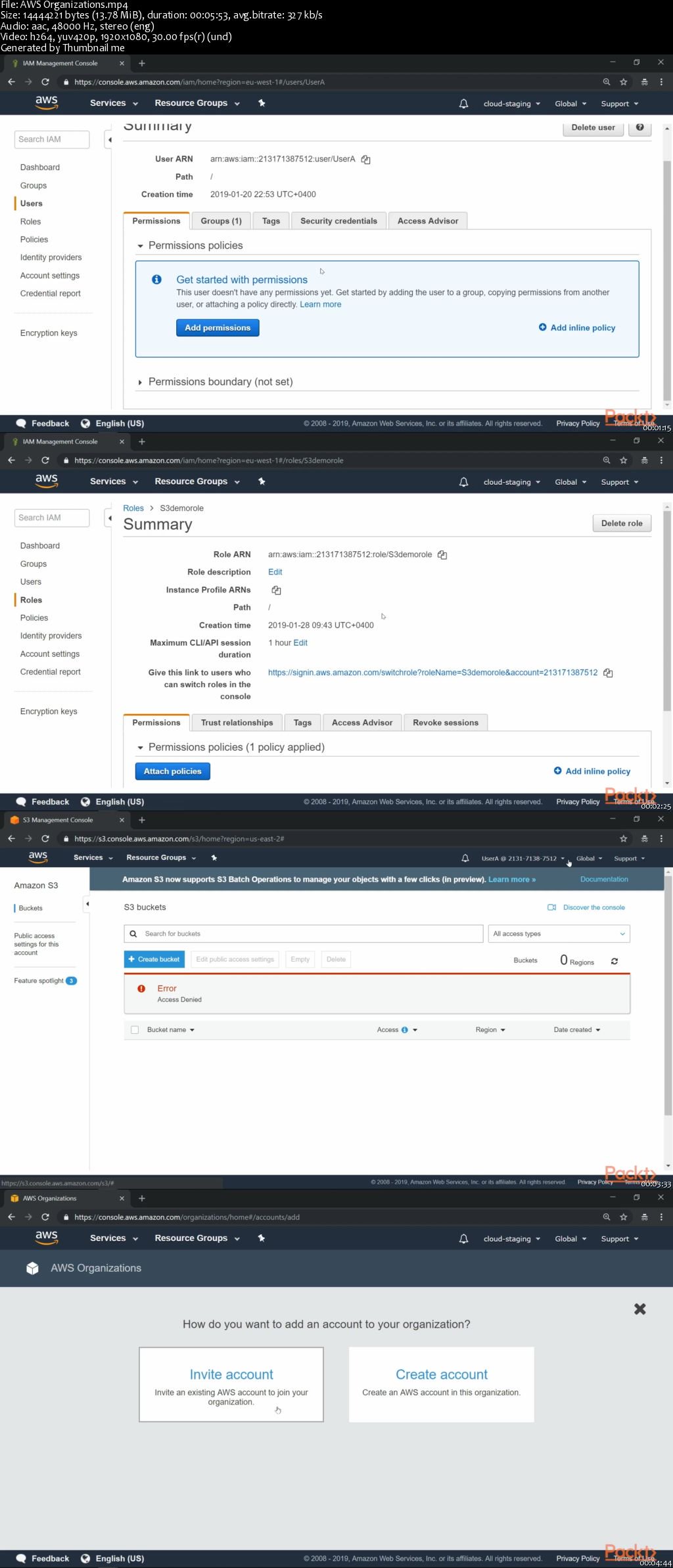Open the browser zoom icon in the UserA window

[607, 82]
